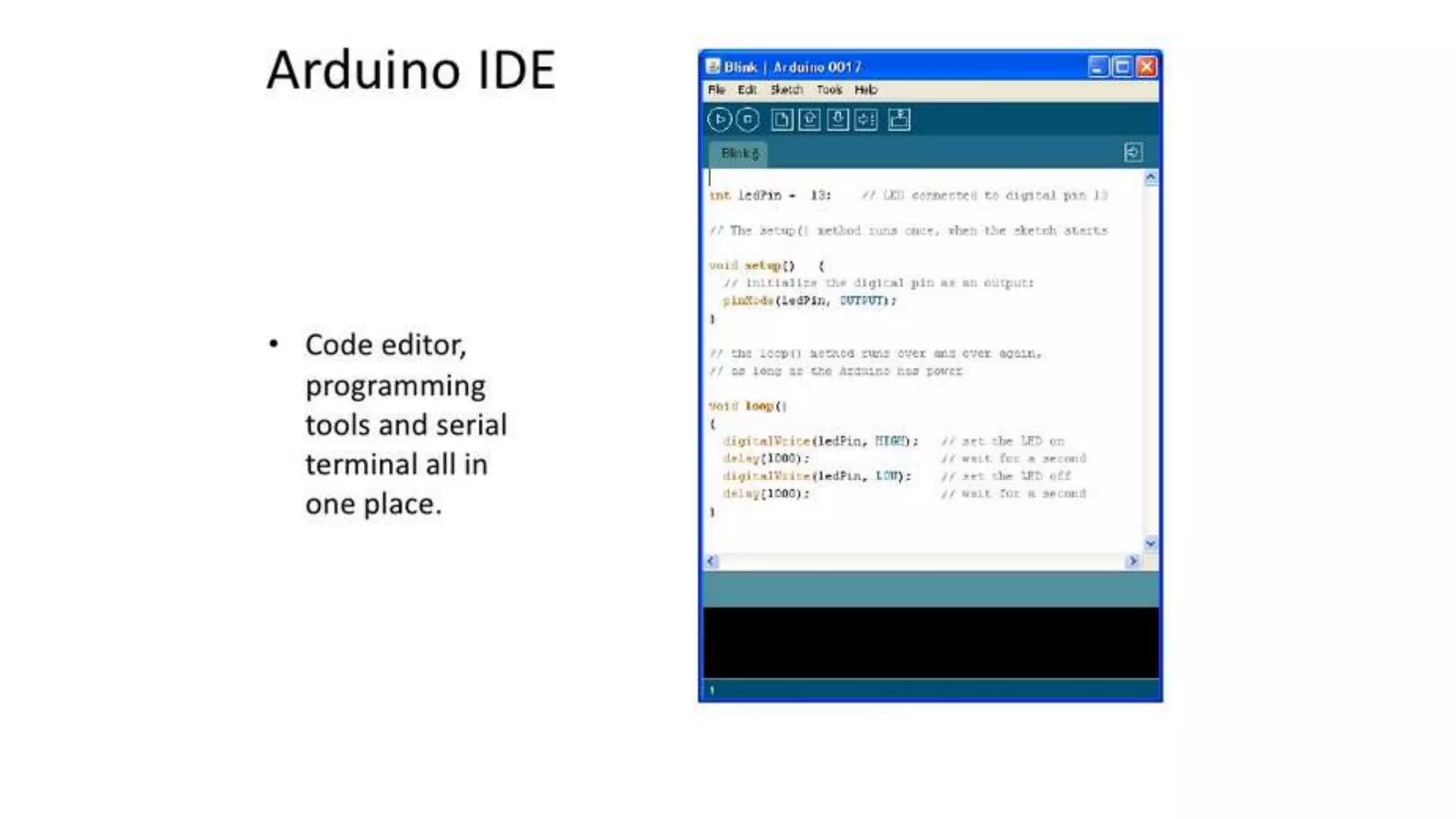Open the Sketch menu

(786, 90)
